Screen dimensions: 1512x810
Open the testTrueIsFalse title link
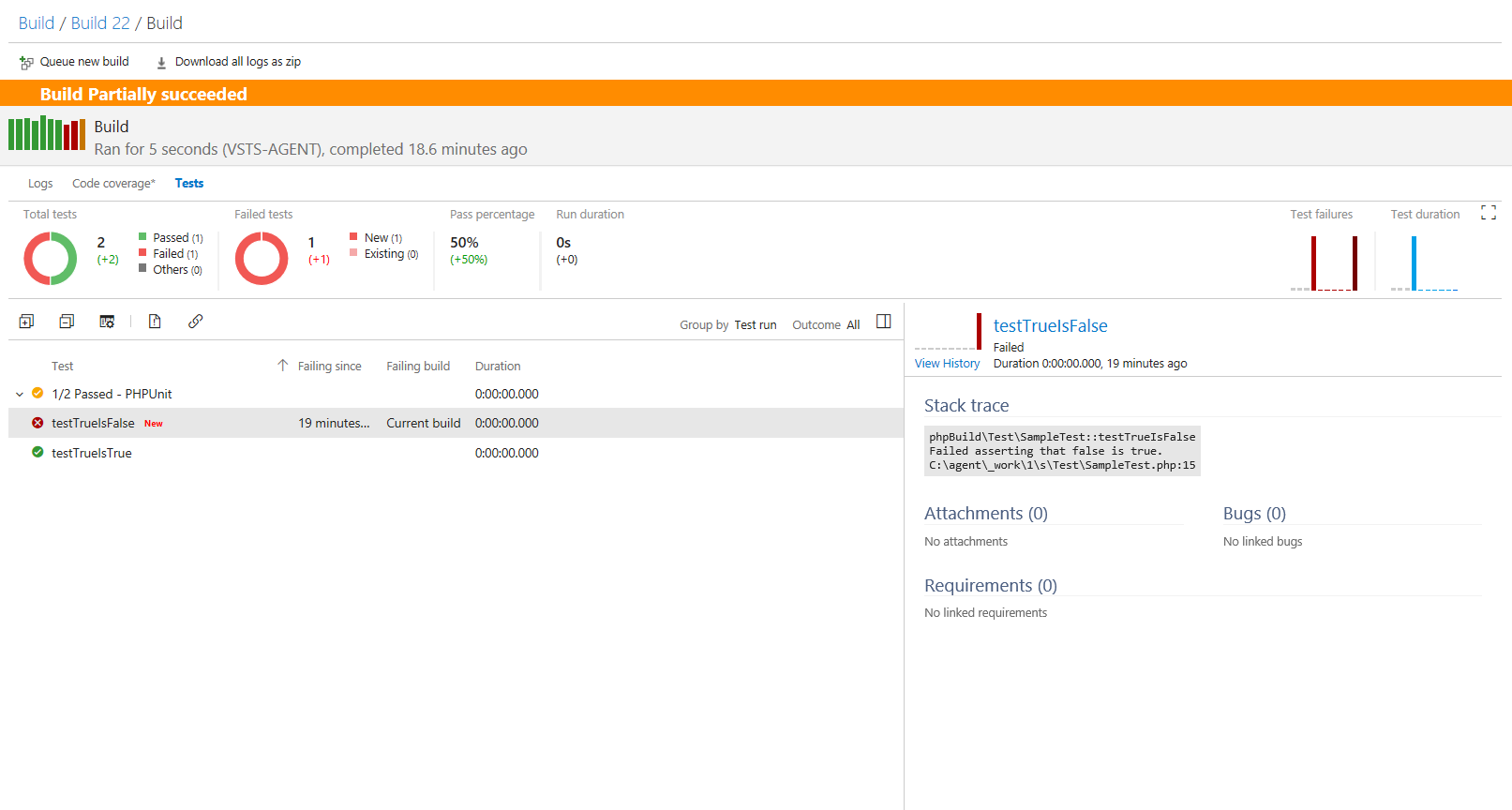[x=1050, y=326]
